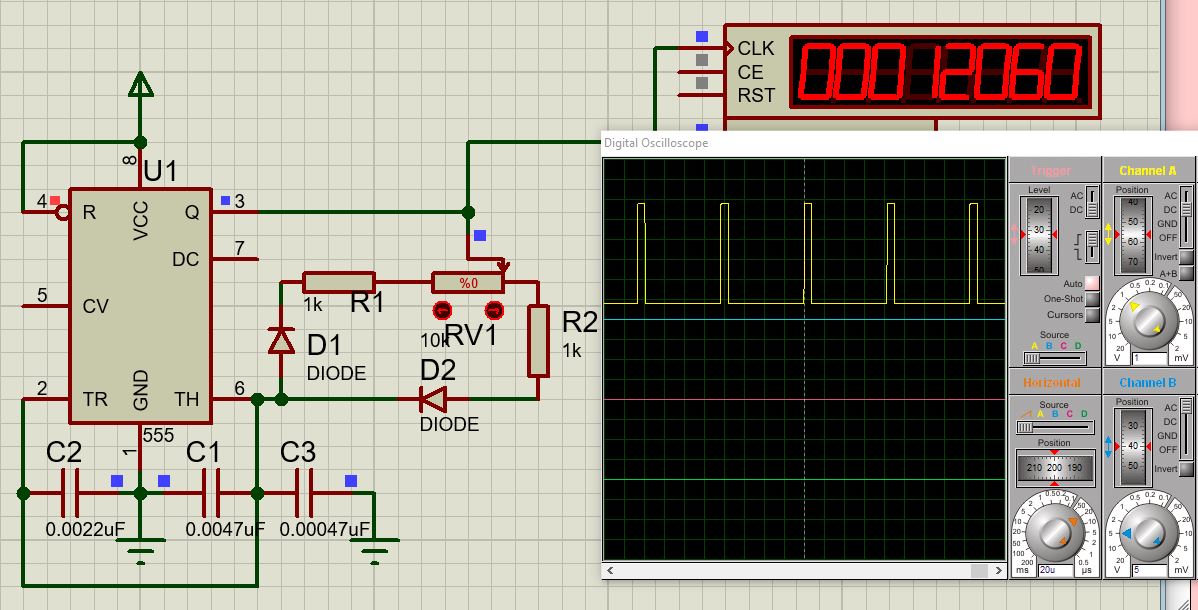Enable One-Shot trigger mode
The height and width of the screenshot is (610, 1198).
point(1092,299)
